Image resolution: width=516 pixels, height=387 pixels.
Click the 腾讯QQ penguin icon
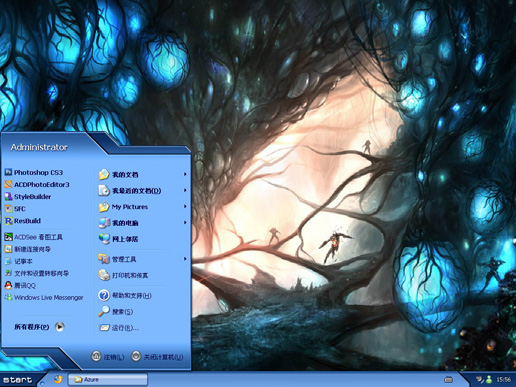pyautogui.click(x=8, y=285)
